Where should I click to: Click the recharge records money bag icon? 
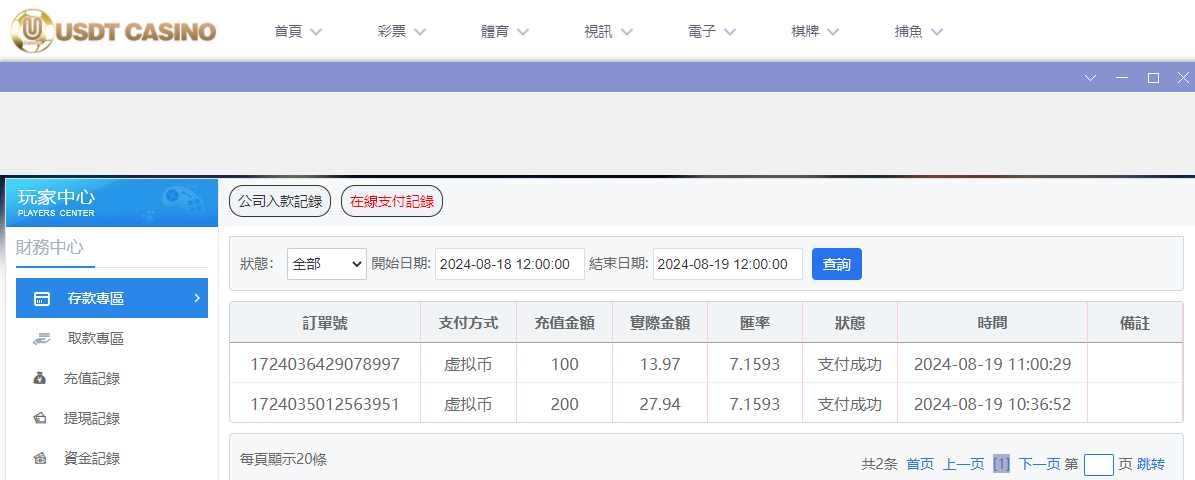[x=41, y=378]
